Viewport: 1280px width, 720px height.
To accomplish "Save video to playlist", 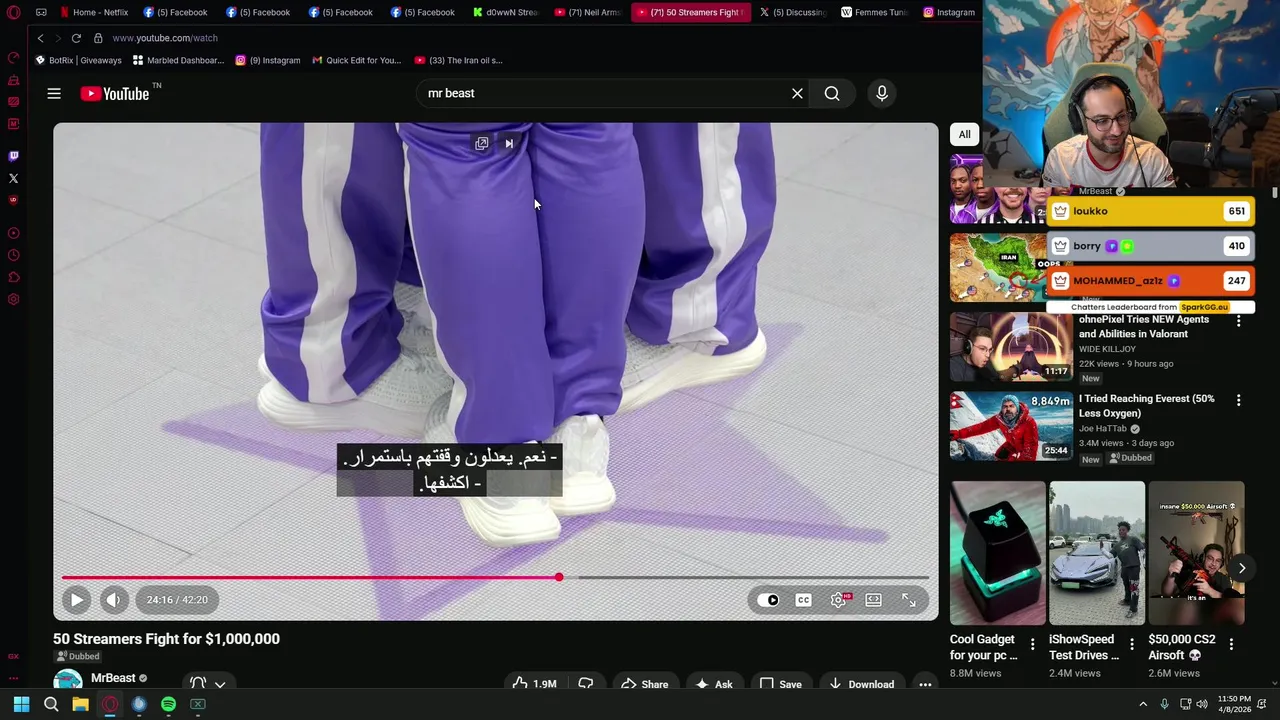I will (780, 684).
